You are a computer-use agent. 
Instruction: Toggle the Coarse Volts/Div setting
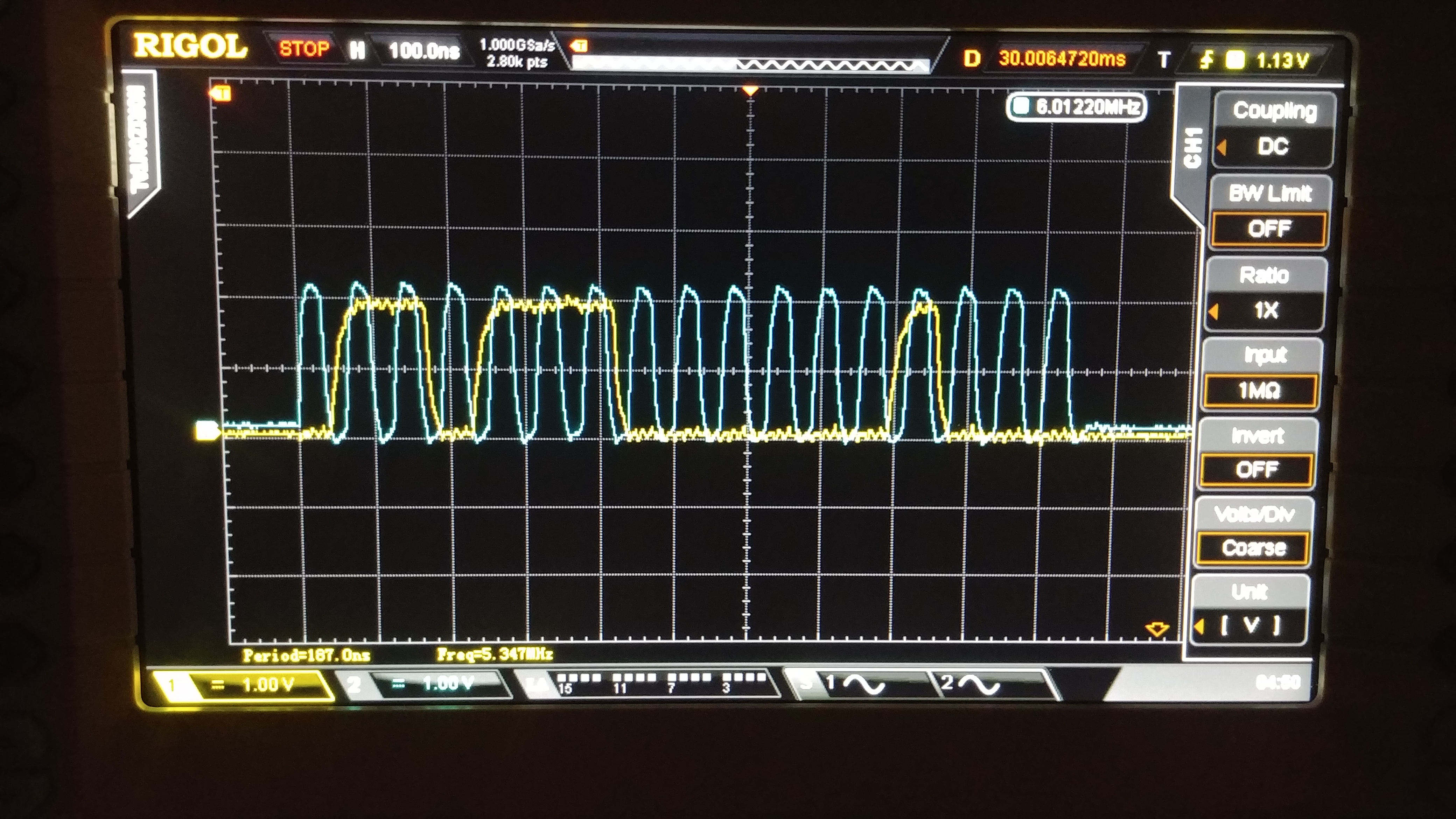point(1253,548)
